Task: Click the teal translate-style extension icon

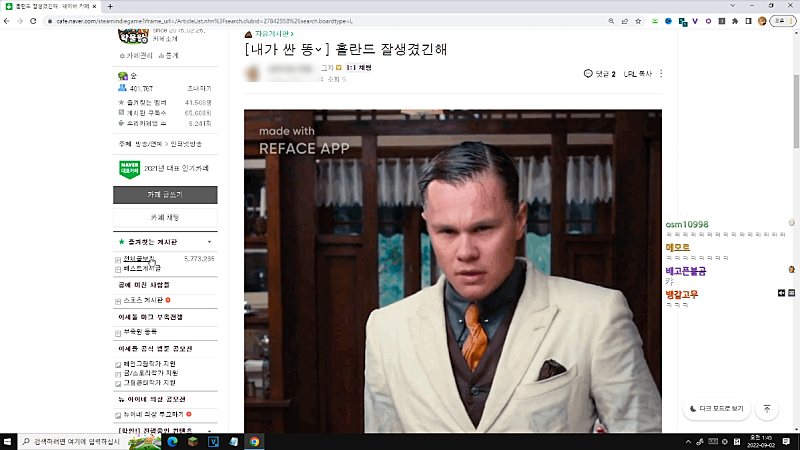Action: coord(683,22)
